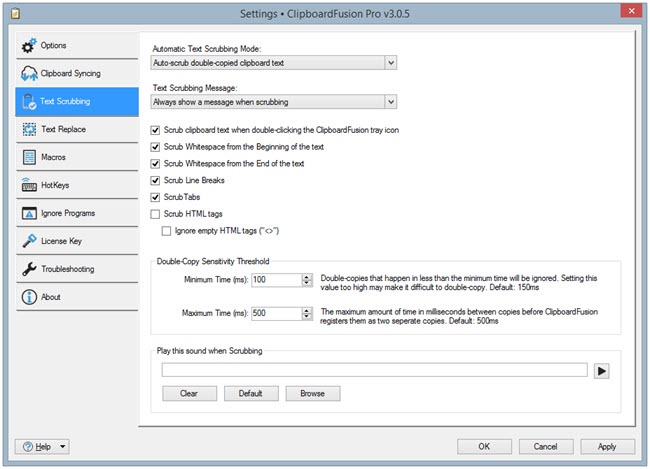Disable Scrub Tabs checkbox
The image size is (650, 469).
coord(155,197)
